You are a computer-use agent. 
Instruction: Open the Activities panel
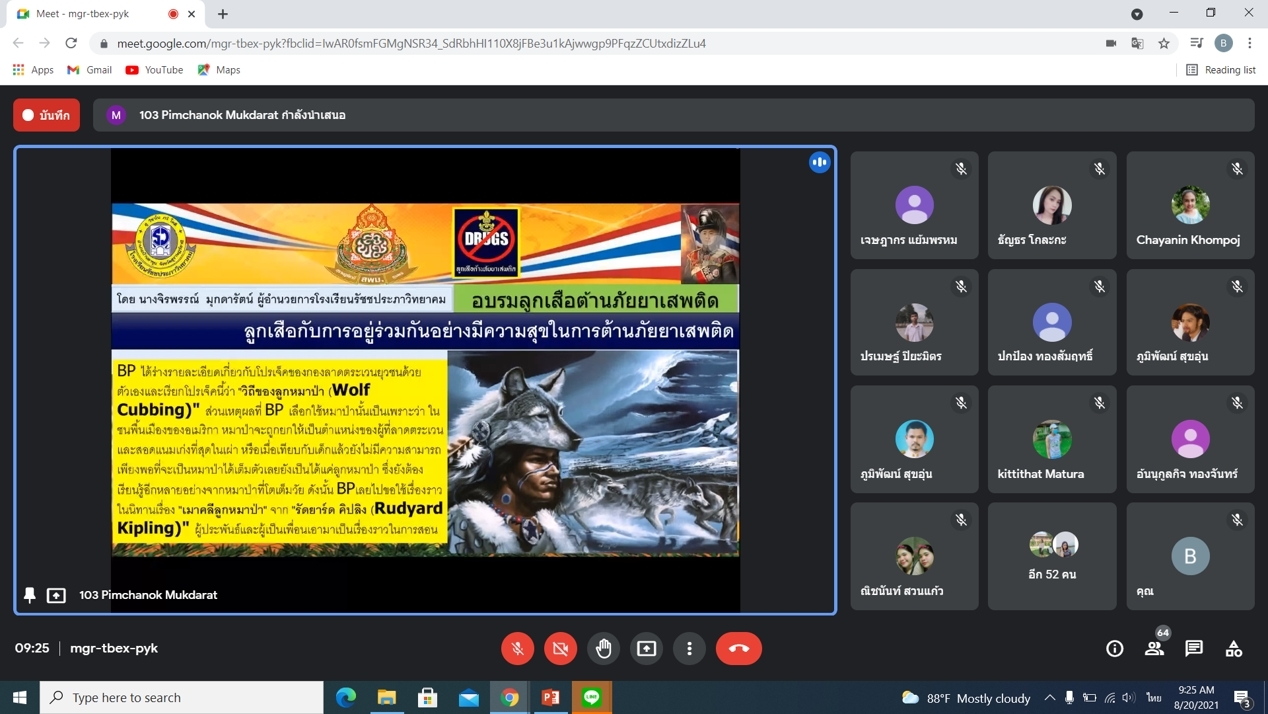point(1234,649)
